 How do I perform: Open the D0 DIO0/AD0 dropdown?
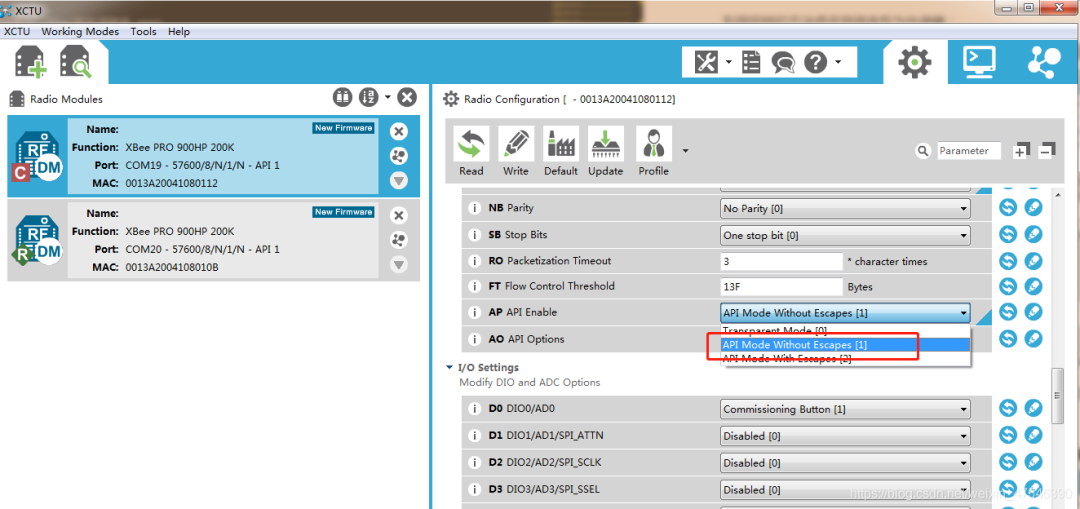coord(845,409)
